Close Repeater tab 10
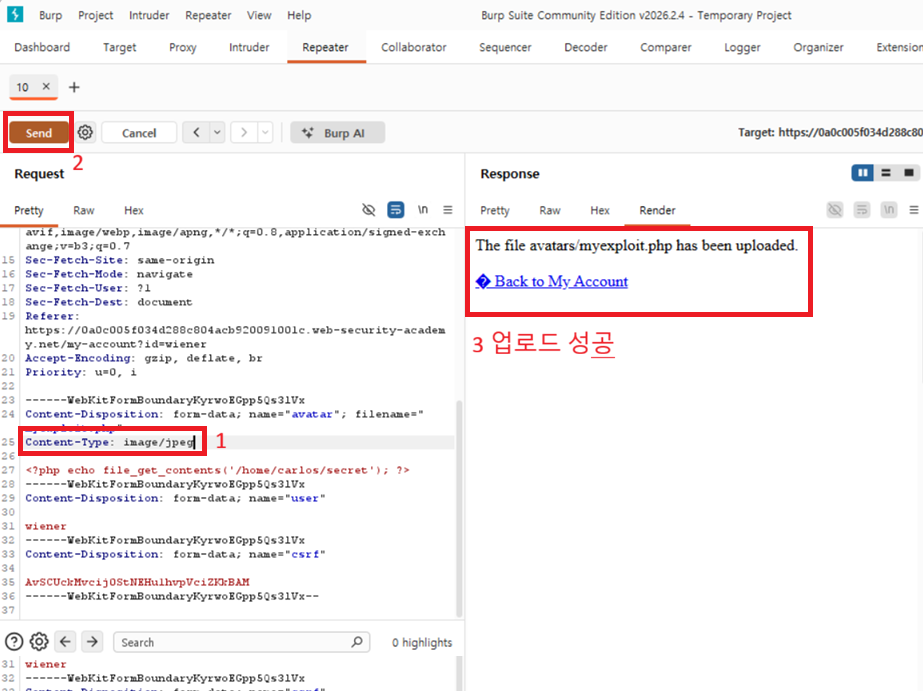Viewport: 923px width, 691px height. tap(46, 87)
